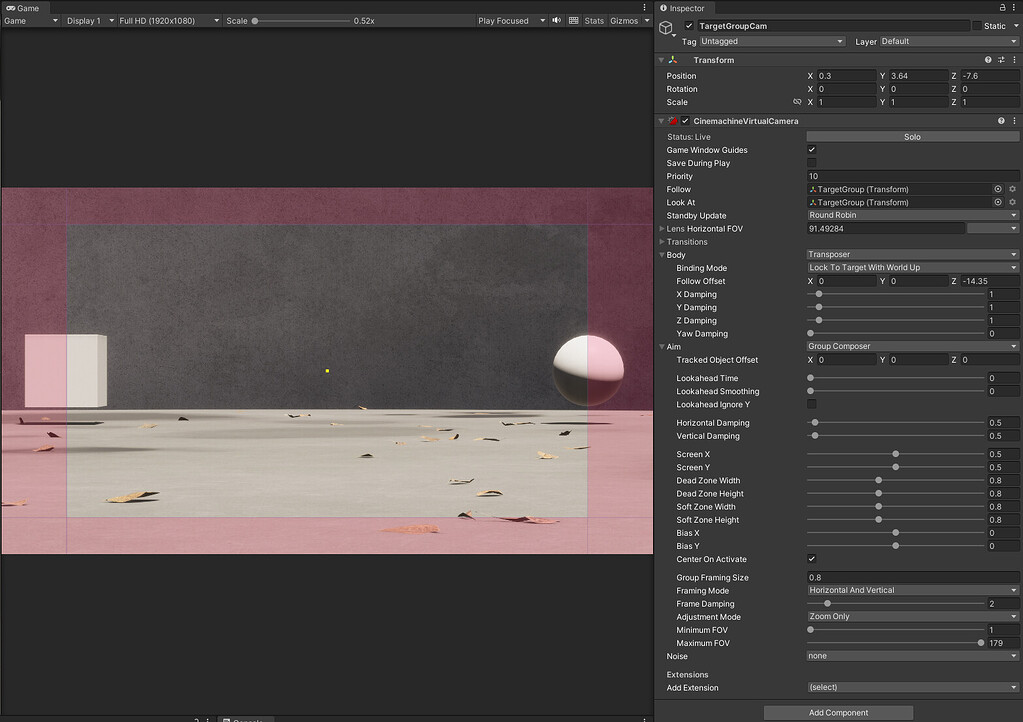The image size is (1023, 722).
Task: Open the Transform component three-dot menu
Action: click(1014, 59)
